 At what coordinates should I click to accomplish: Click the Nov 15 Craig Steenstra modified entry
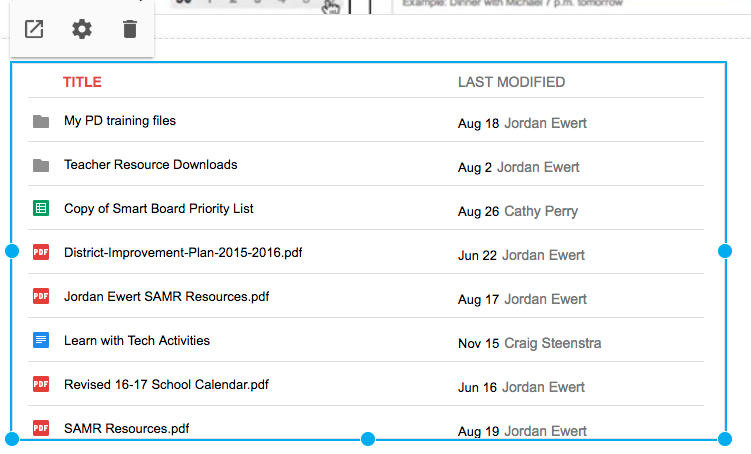click(x=529, y=344)
